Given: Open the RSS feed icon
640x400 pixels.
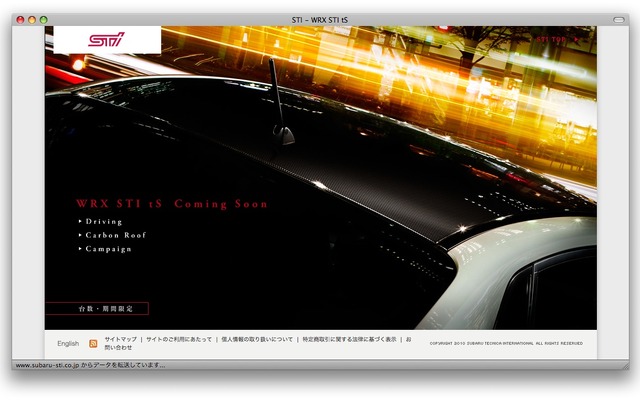Looking at the screenshot, I should (x=93, y=344).
